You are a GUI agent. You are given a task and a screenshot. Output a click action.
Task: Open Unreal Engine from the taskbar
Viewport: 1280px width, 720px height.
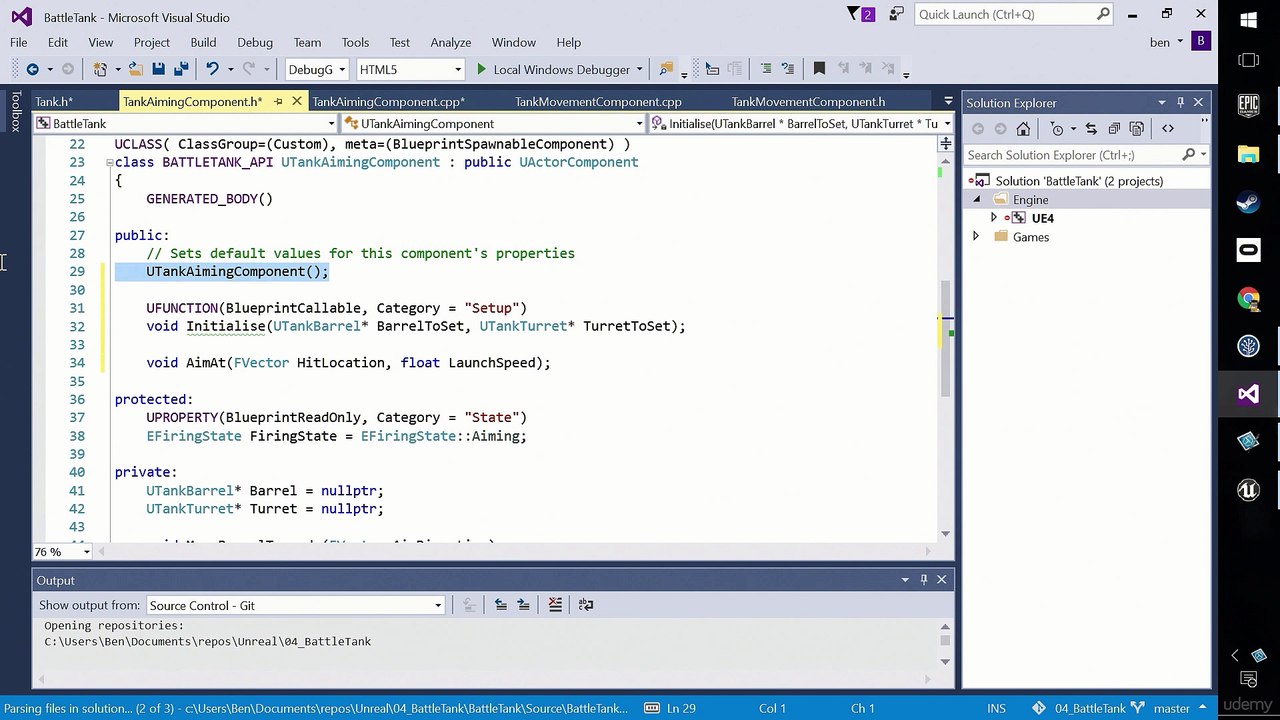pyautogui.click(x=1248, y=490)
